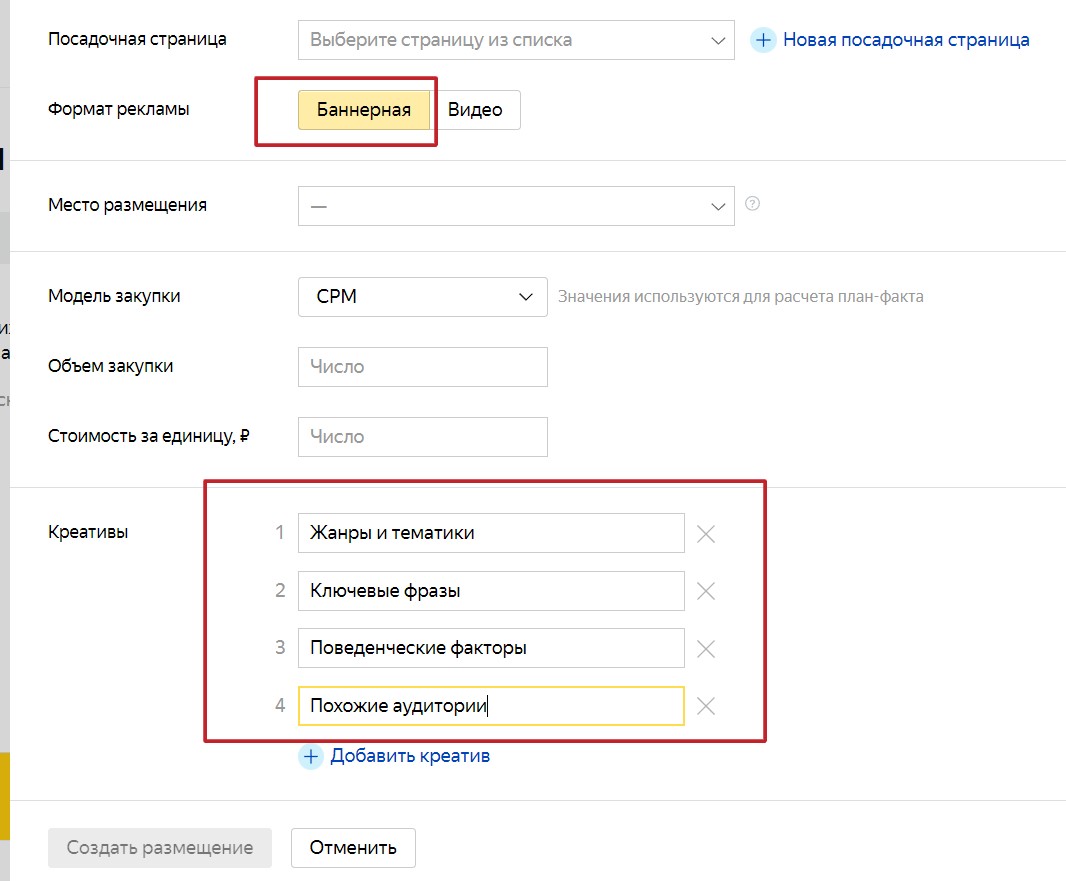Click the 'Новая посадочная страница' link
Screen dimensions: 1066x881
click(x=906, y=41)
